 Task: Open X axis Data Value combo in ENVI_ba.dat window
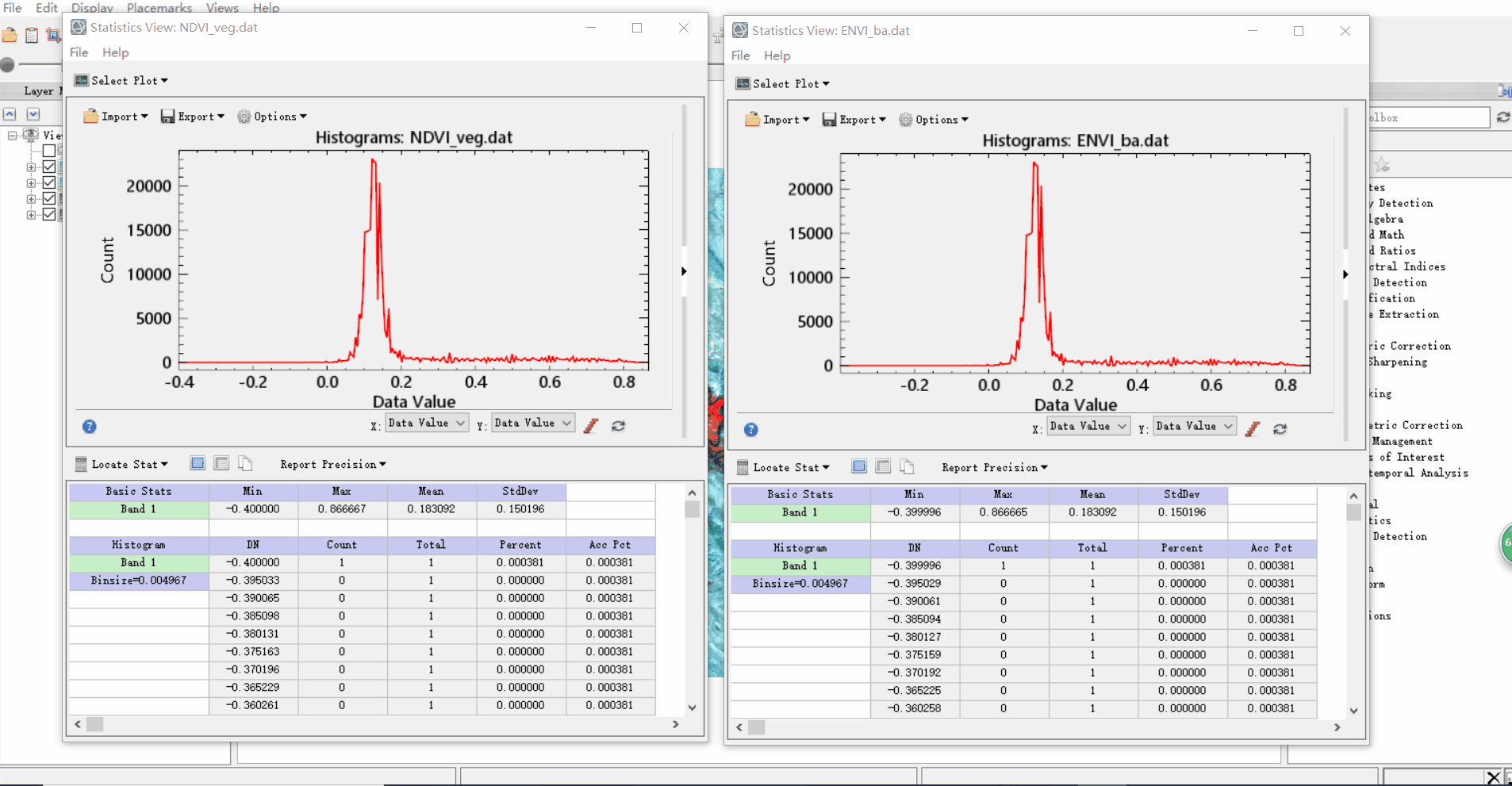1088,427
